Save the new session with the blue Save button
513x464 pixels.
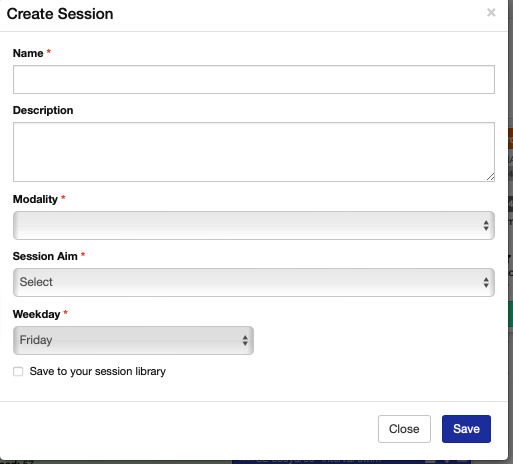[466, 429]
